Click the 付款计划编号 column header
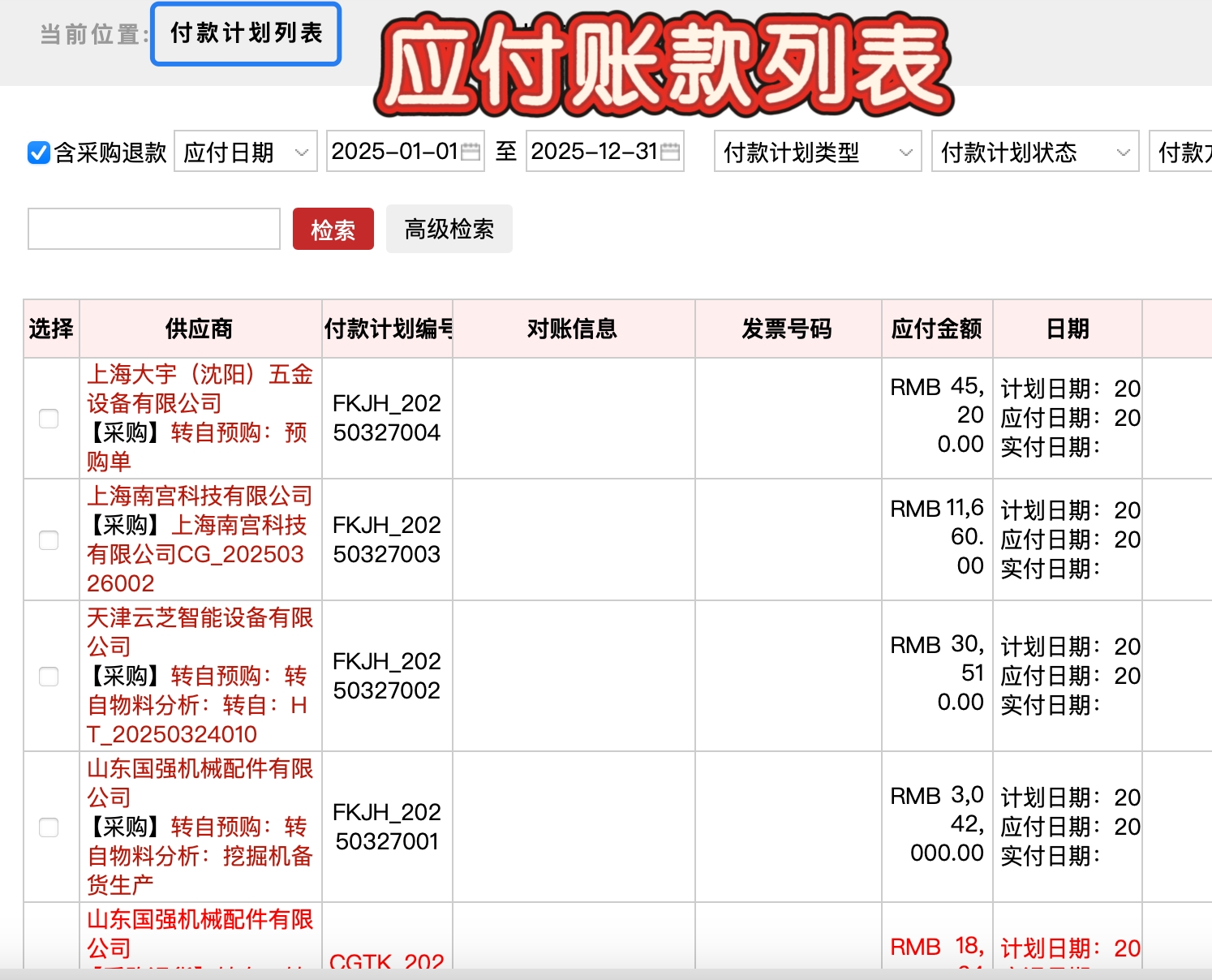Screen dimensions: 1212x980 pos(388,329)
